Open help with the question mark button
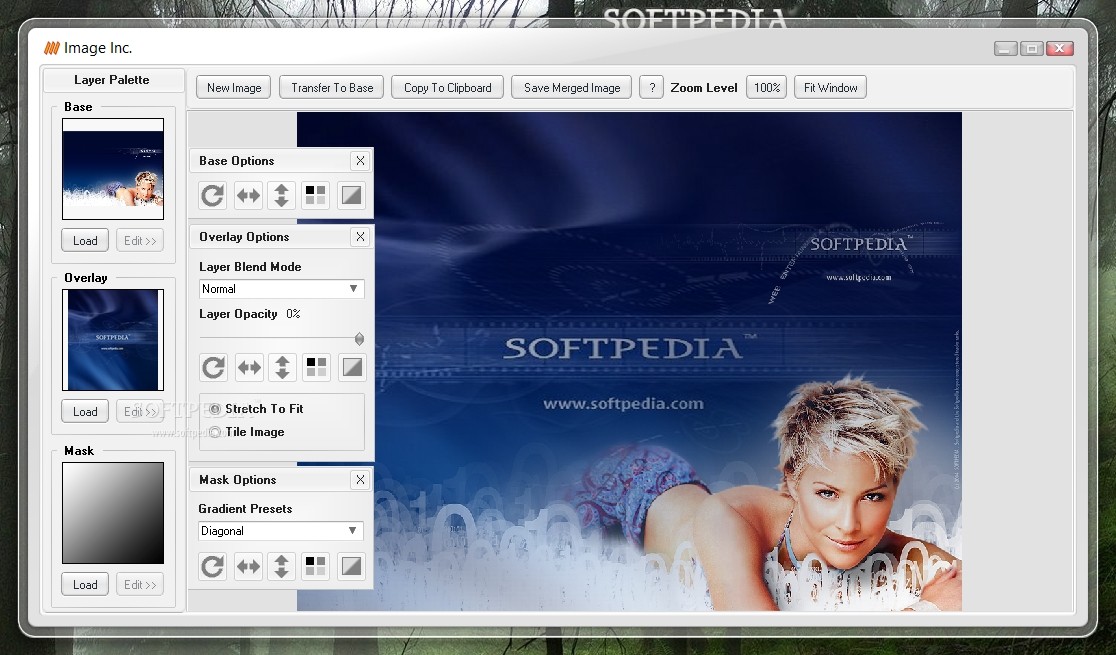This screenshot has width=1116, height=655. [x=651, y=88]
